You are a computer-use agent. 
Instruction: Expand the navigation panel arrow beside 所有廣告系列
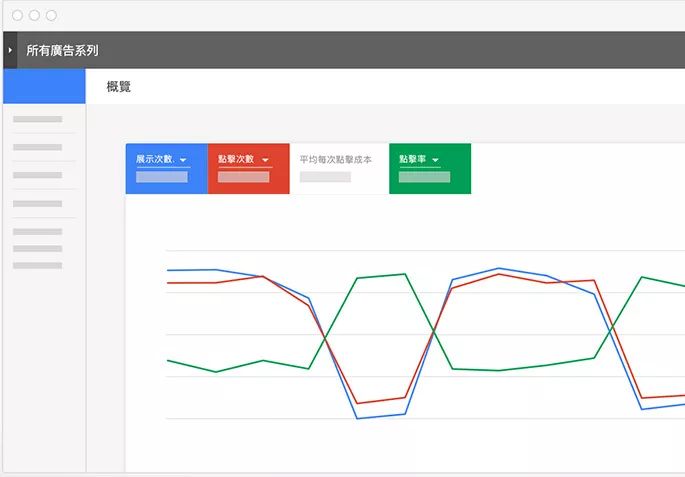pos(10,50)
